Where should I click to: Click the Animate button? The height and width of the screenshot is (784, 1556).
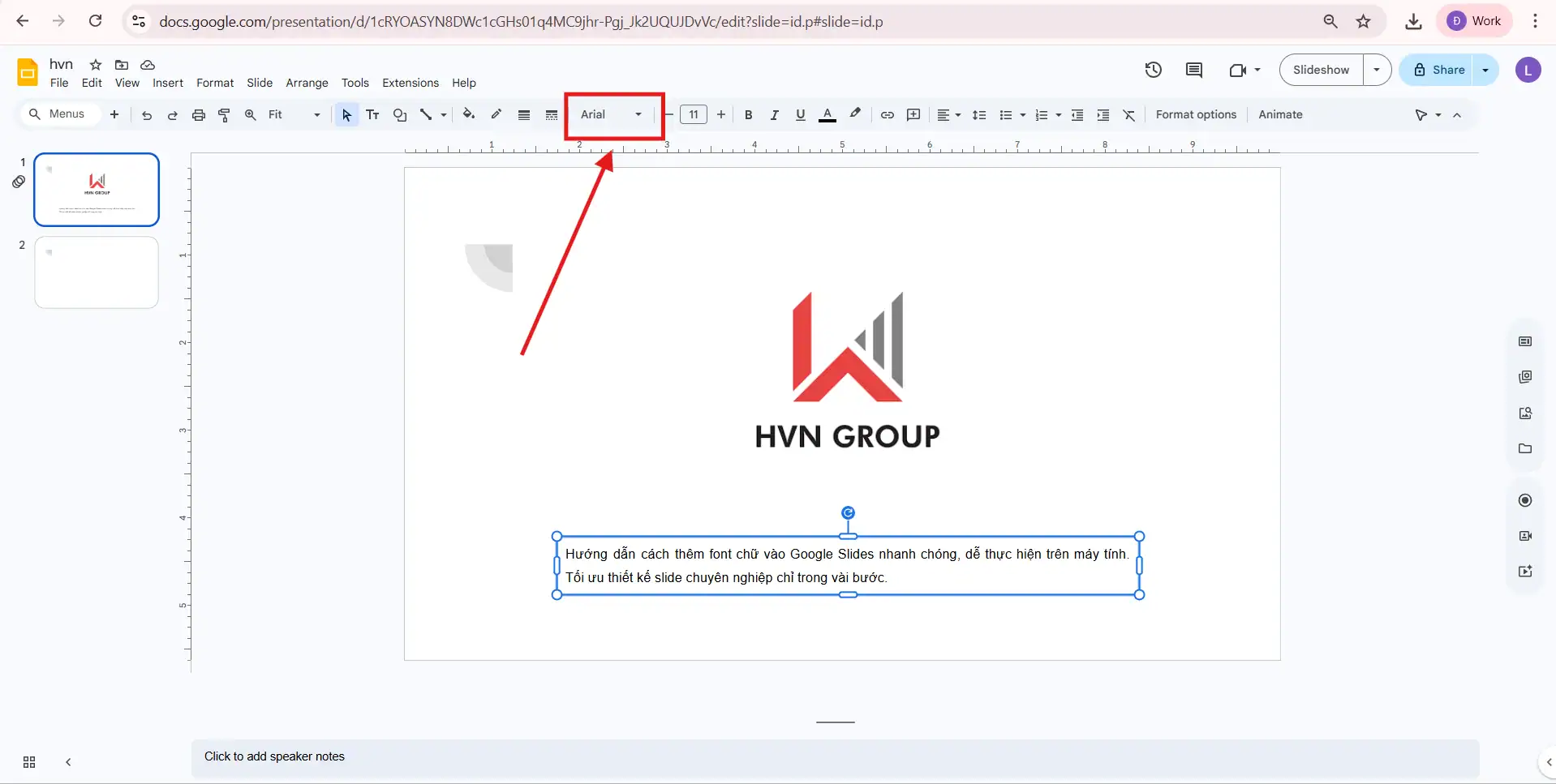pyautogui.click(x=1280, y=114)
